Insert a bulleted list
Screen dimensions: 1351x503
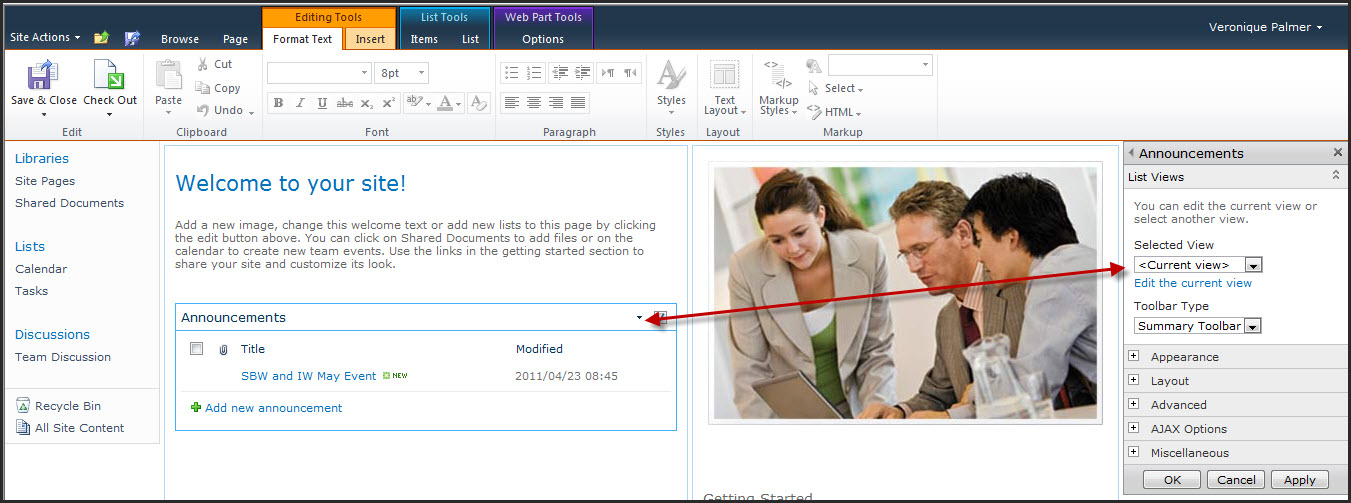click(512, 73)
